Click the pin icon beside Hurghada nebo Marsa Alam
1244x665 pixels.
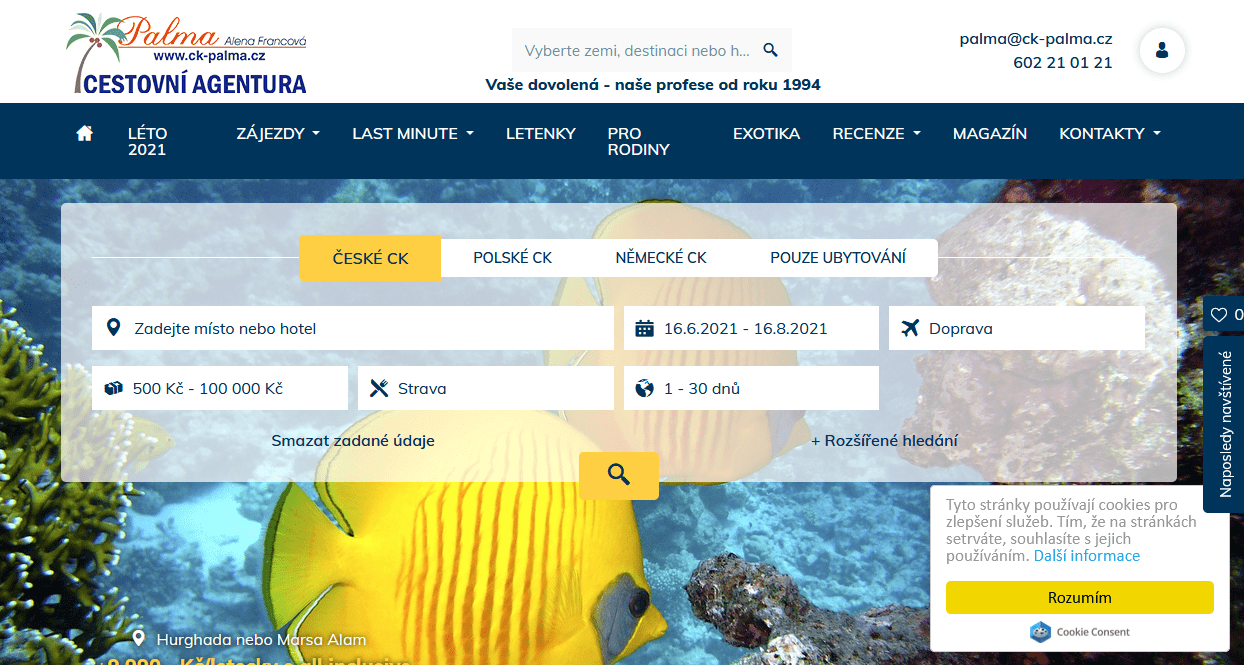139,639
